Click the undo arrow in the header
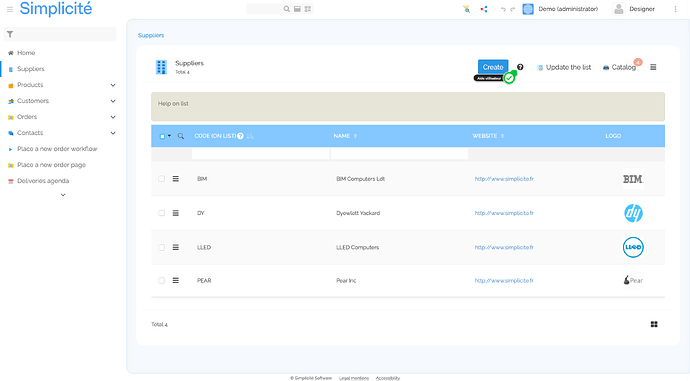690x381 pixels. 503,9
